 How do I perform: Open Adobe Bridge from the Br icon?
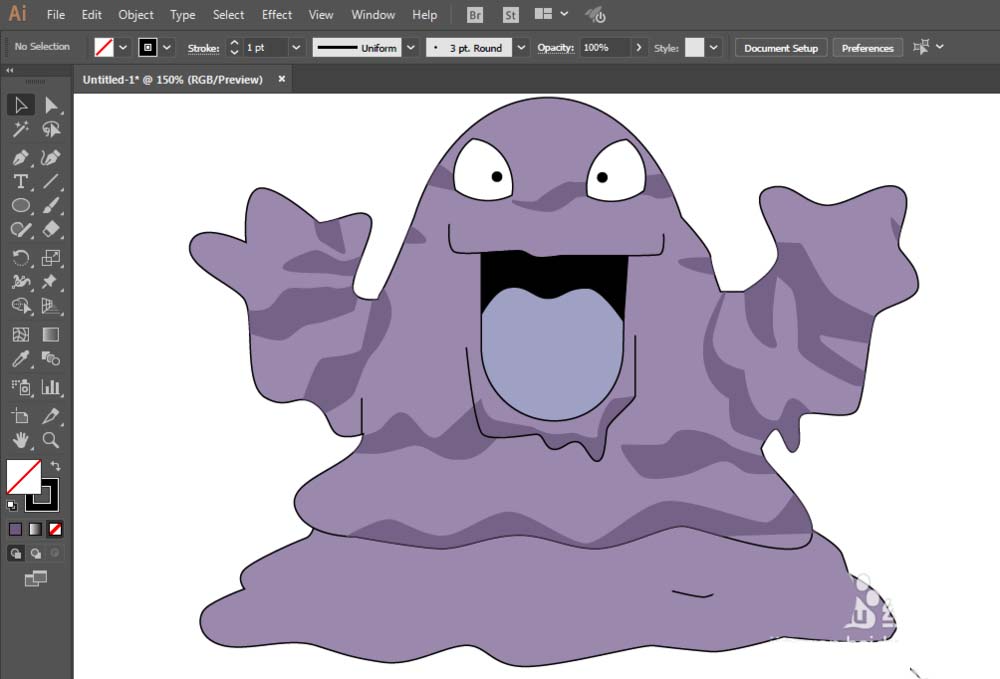click(x=476, y=15)
